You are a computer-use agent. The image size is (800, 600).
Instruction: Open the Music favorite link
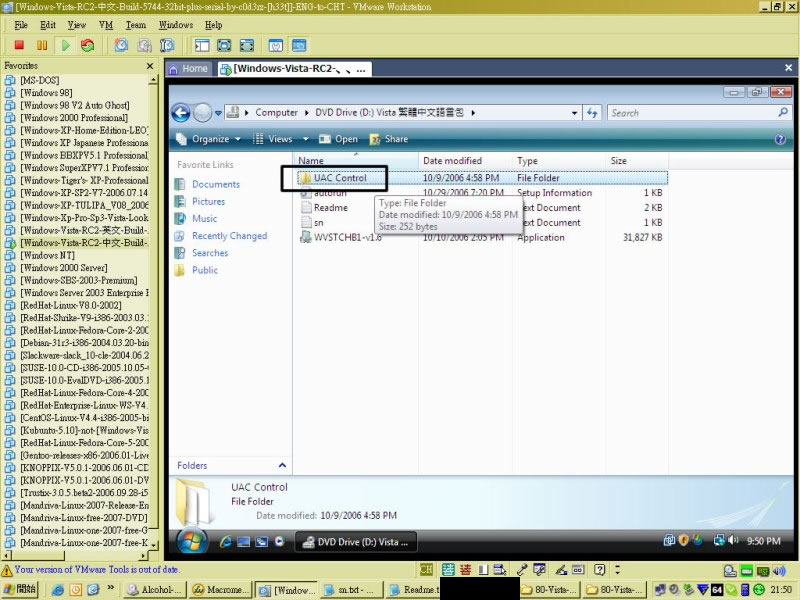point(205,218)
